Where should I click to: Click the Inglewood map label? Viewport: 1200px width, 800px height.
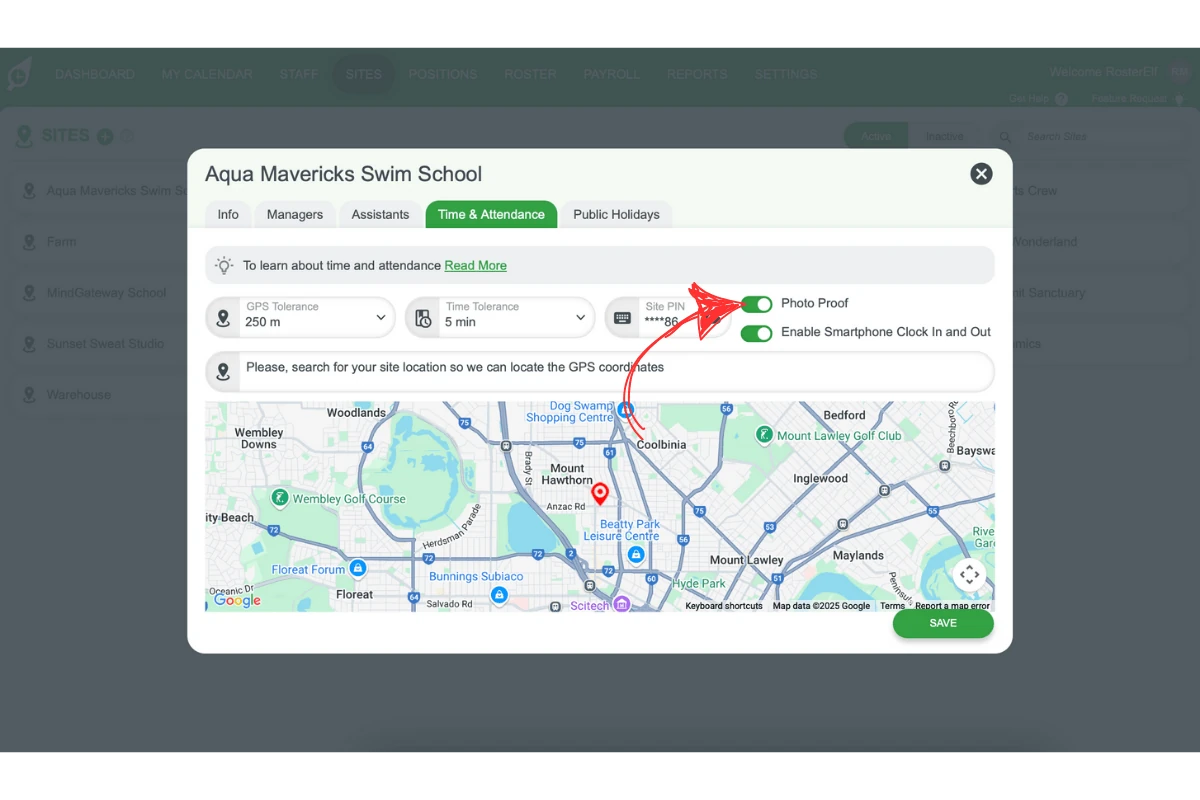[x=820, y=478]
